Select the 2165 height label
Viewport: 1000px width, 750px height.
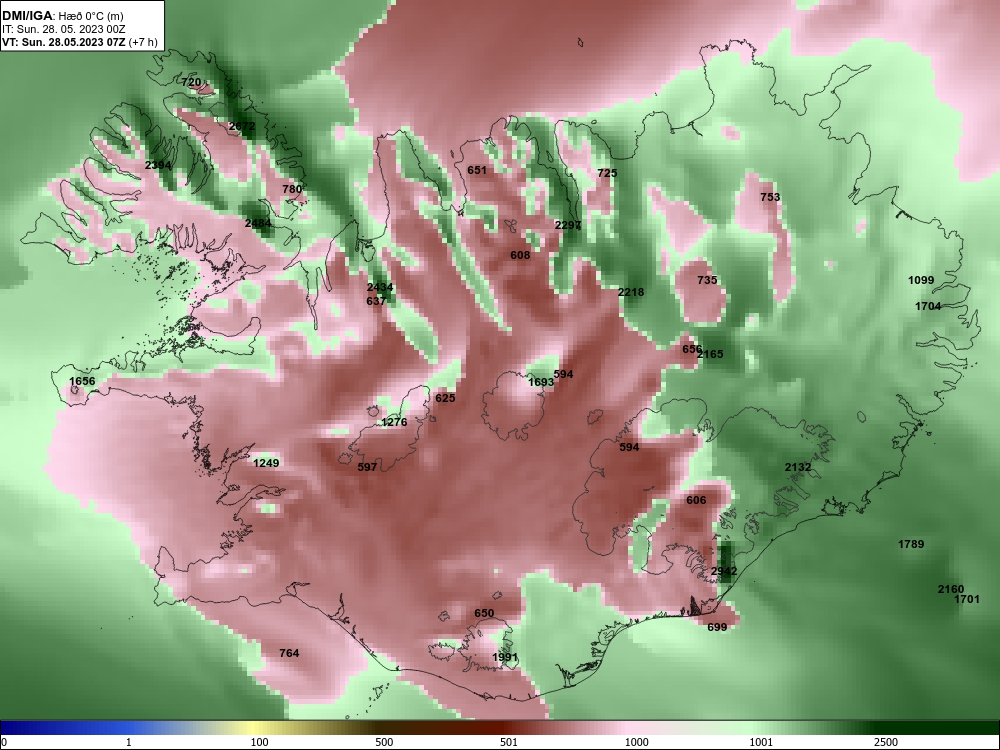(710, 354)
